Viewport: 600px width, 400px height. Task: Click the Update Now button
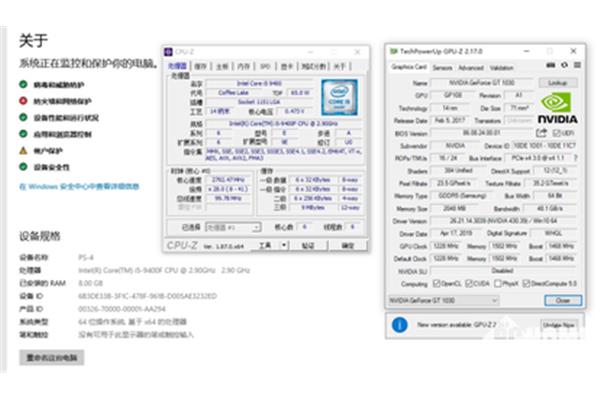[558, 325]
